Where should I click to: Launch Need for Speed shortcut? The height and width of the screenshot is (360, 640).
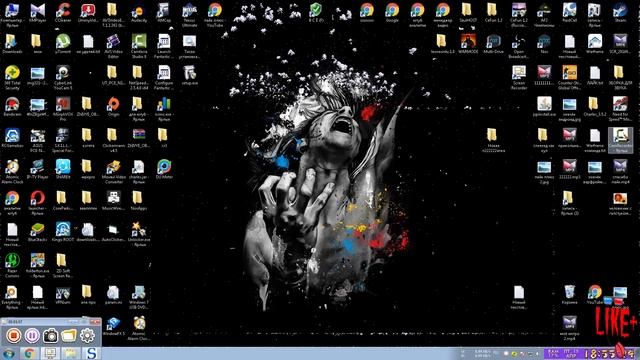point(620,109)
